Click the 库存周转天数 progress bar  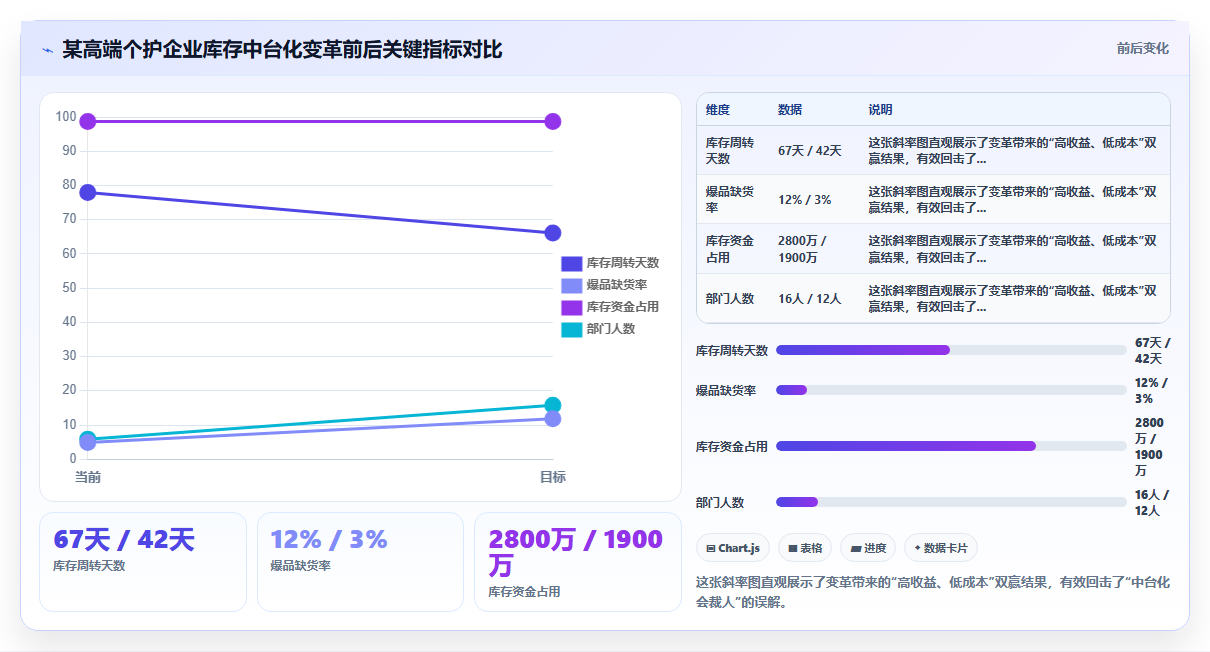pos(951,350)
